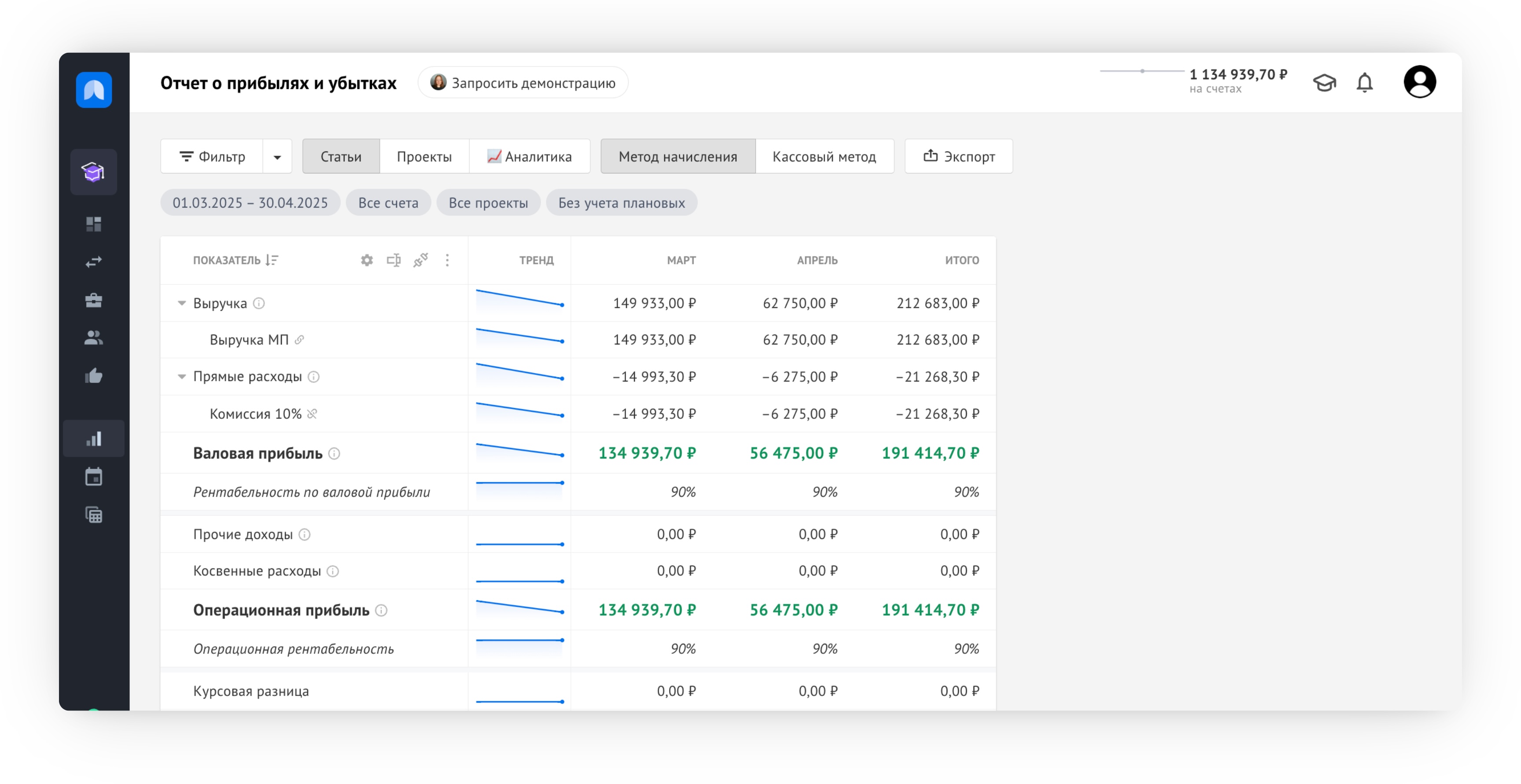The height and width of the screenshot is (784, 1521).
Task: Collapse the Выручка row
Action: pos(182,303)
